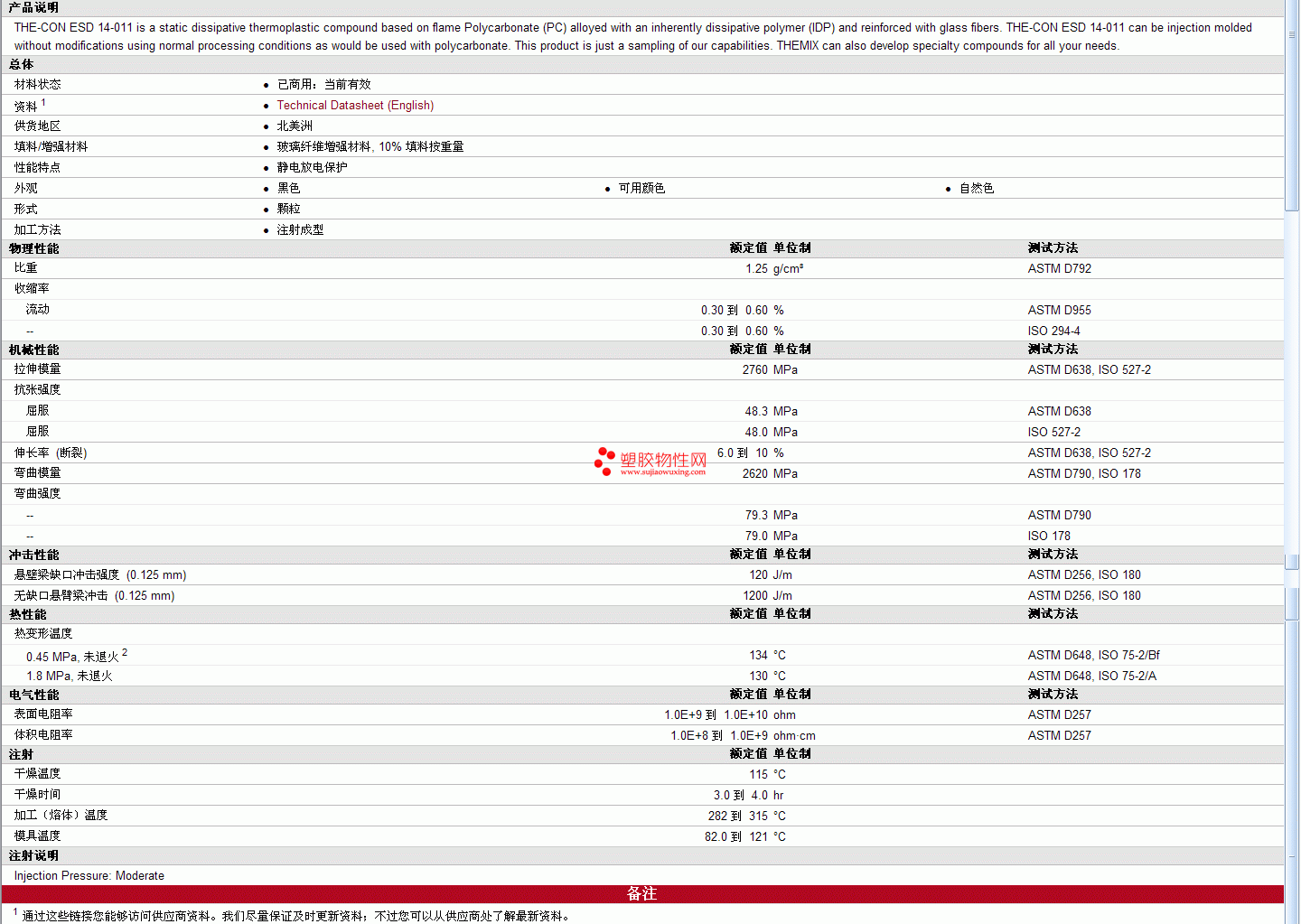Click the 1.0E+9 到 1.0E+10 ohm value
Viewport: 1301px width, 924px height.
pyautogui.click(x=730, y=714)
